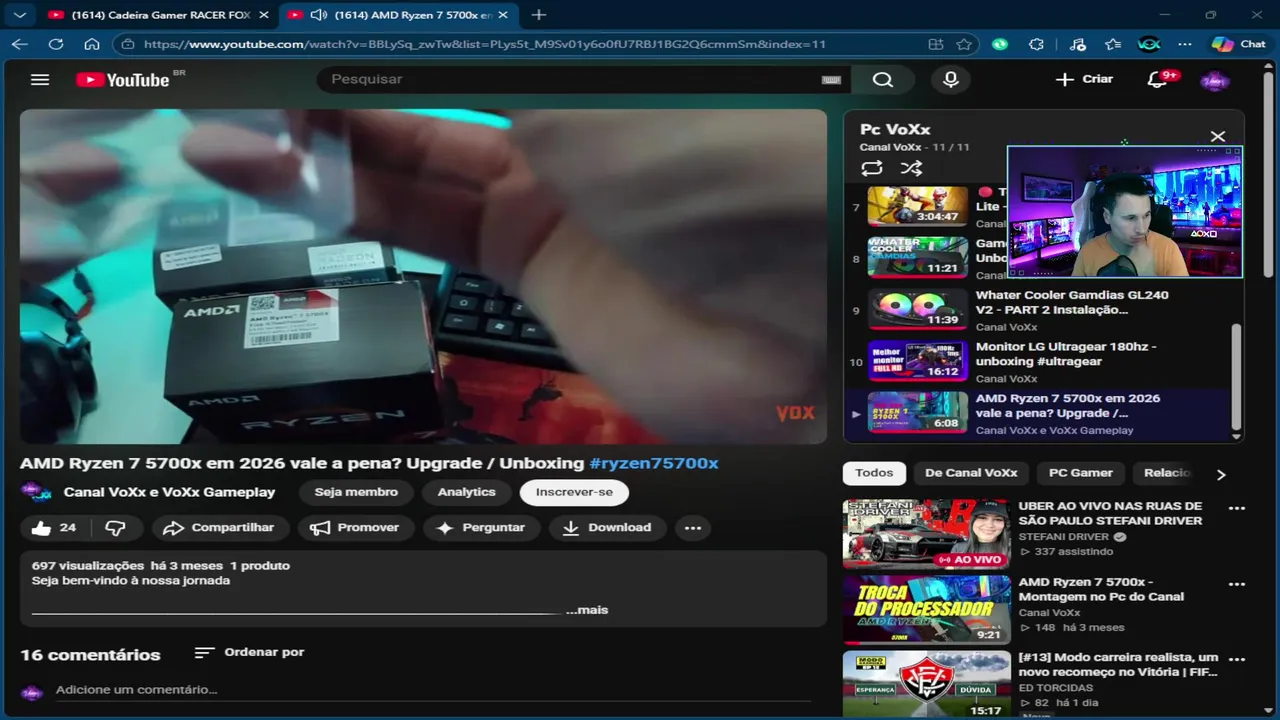Open the tab actions dropdown menu
The height and width of the screenshot is (720, 1280).
pos(20,15)
